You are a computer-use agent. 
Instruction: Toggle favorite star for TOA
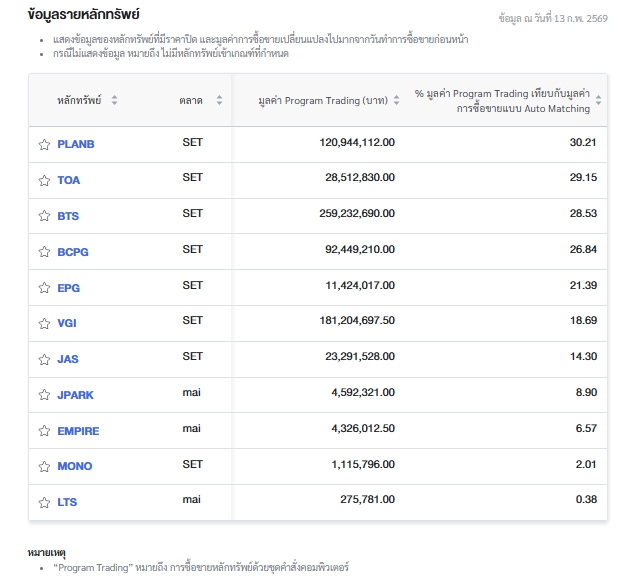pyautogui.click(x=44, y=181)
